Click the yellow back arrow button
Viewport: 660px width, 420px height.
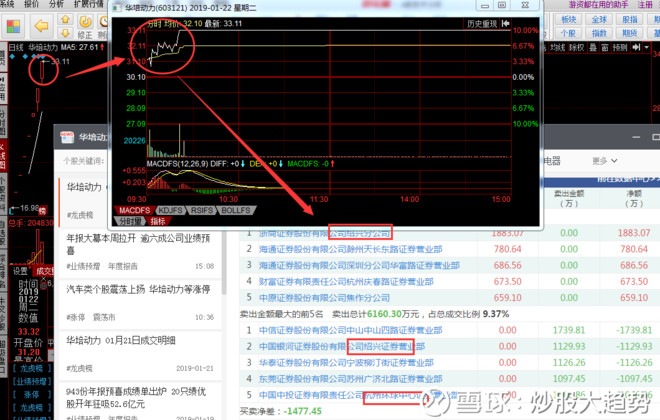point(41,26)
